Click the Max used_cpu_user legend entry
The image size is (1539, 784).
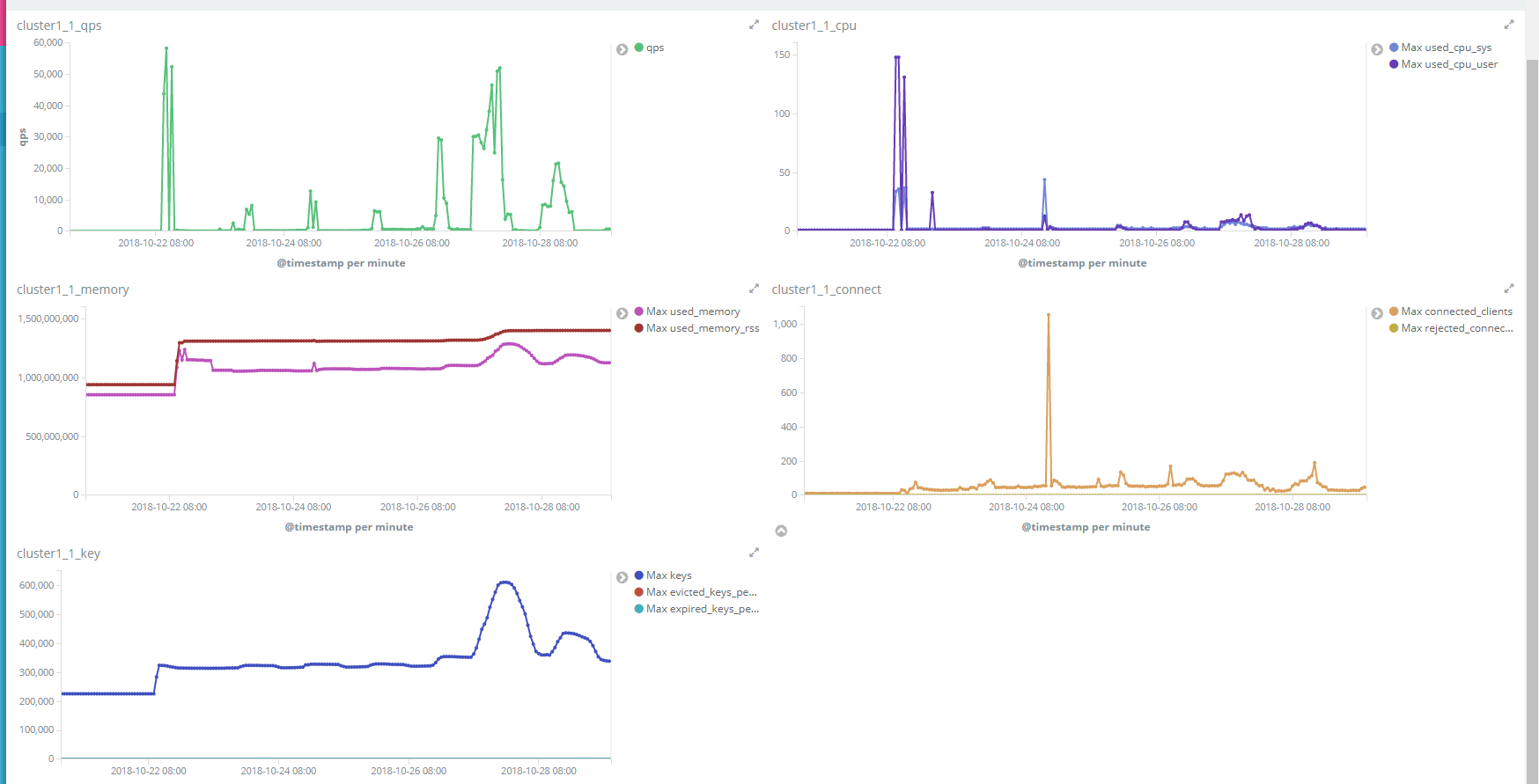[1448, 64]
